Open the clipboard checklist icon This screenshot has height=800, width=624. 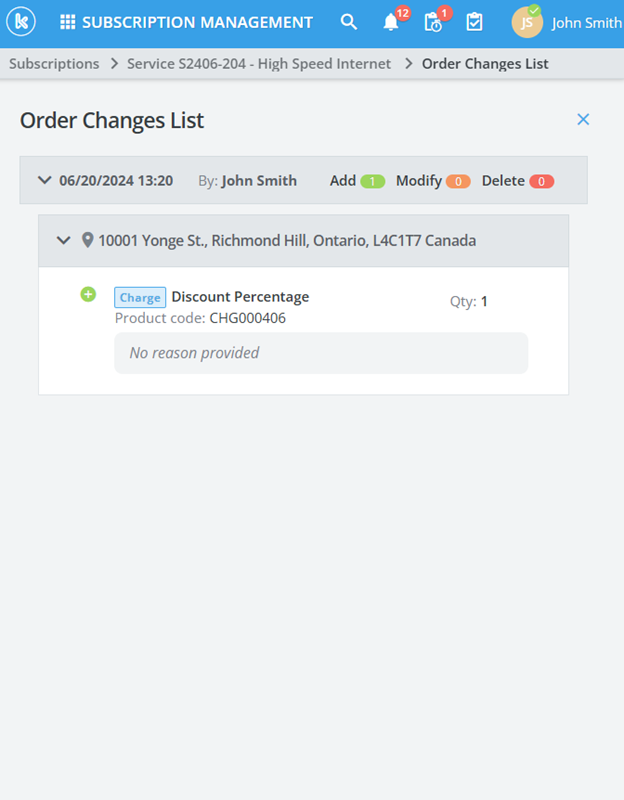pos(475,22)
